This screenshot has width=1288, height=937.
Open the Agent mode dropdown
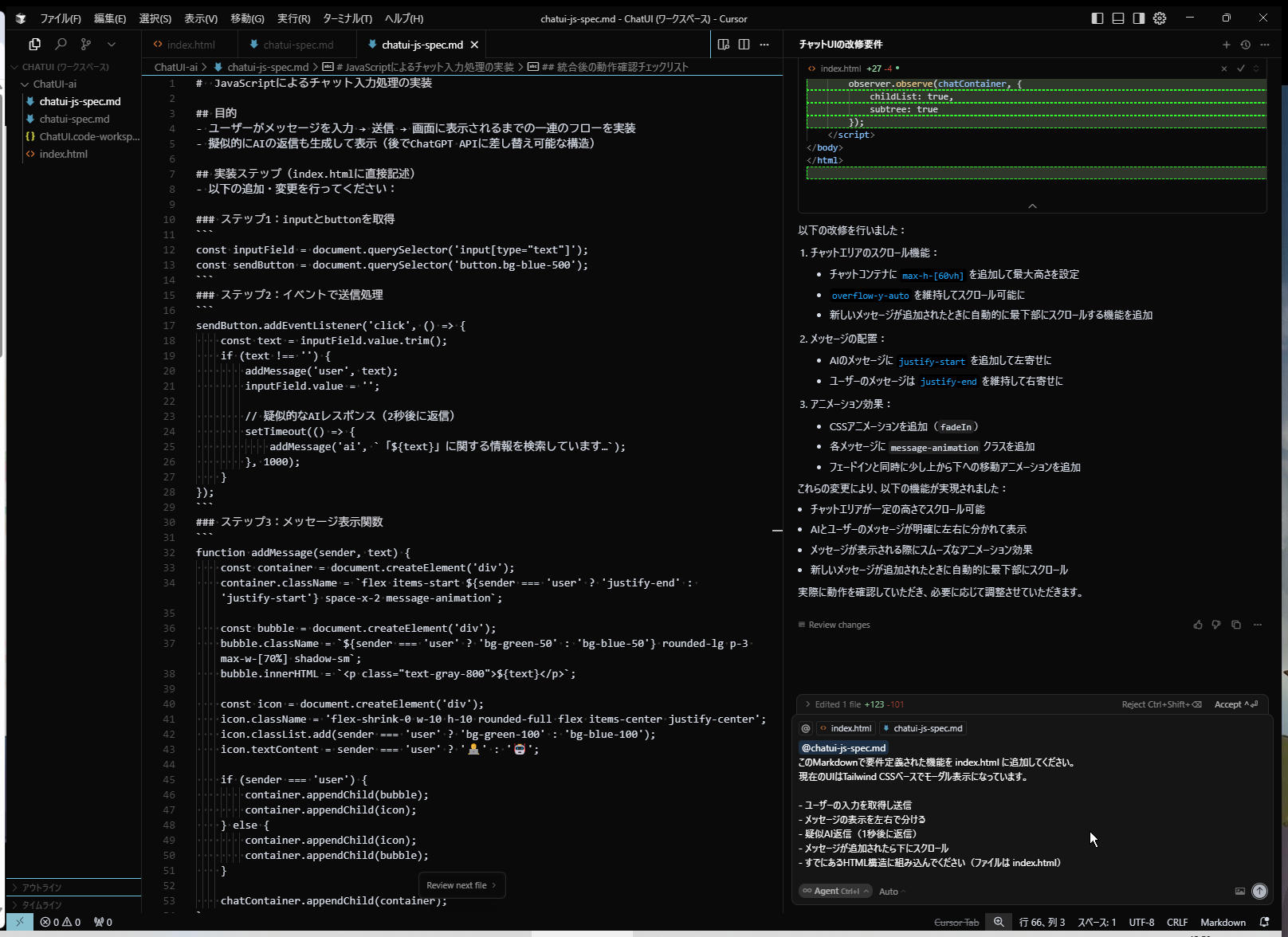coord(835,892)
